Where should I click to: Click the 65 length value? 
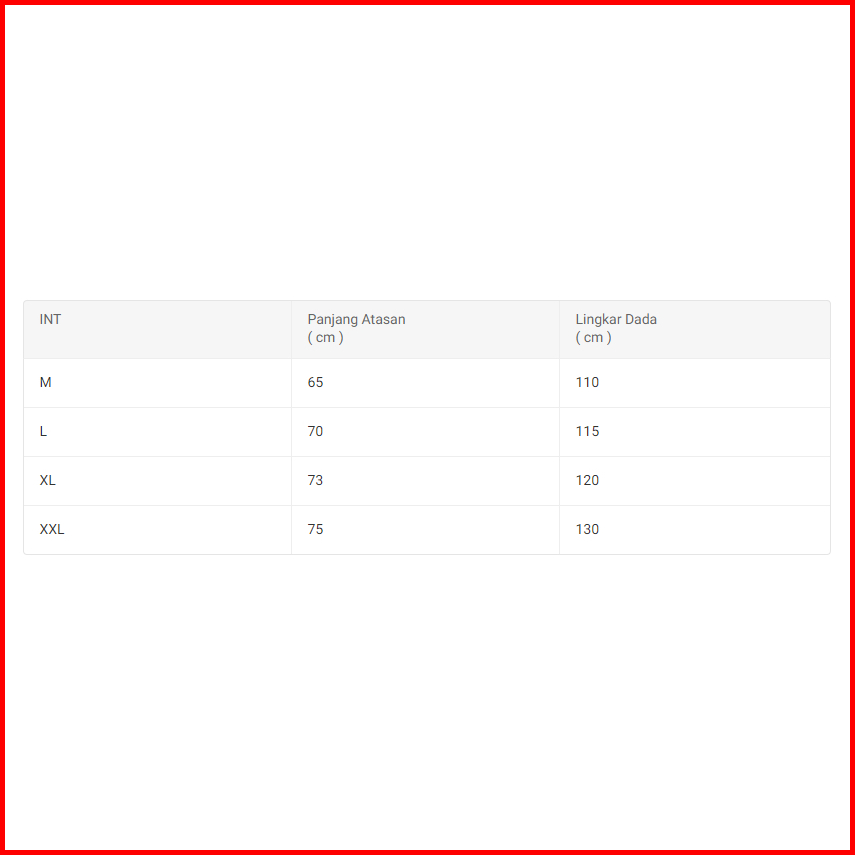(x=316, y=383)
